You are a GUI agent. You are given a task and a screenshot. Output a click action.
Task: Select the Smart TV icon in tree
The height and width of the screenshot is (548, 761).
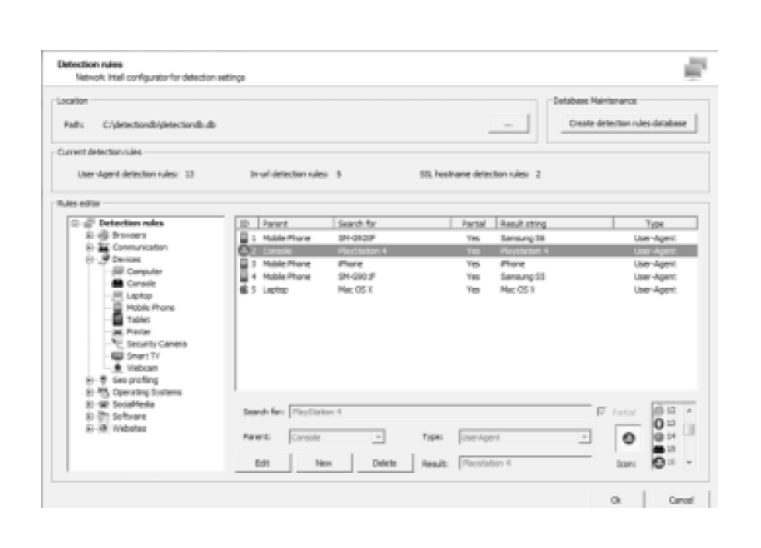click(x=117, y=356)
